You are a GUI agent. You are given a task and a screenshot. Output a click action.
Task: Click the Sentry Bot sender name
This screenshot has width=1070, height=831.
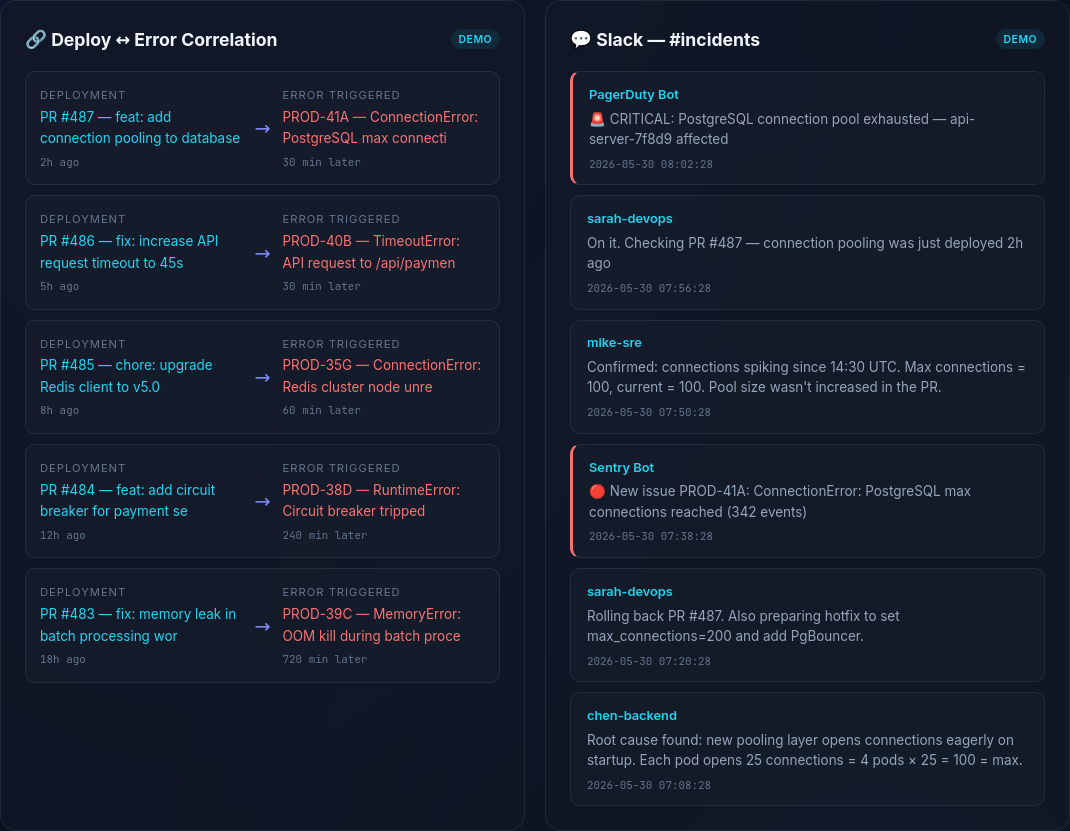tap(621, 467)
